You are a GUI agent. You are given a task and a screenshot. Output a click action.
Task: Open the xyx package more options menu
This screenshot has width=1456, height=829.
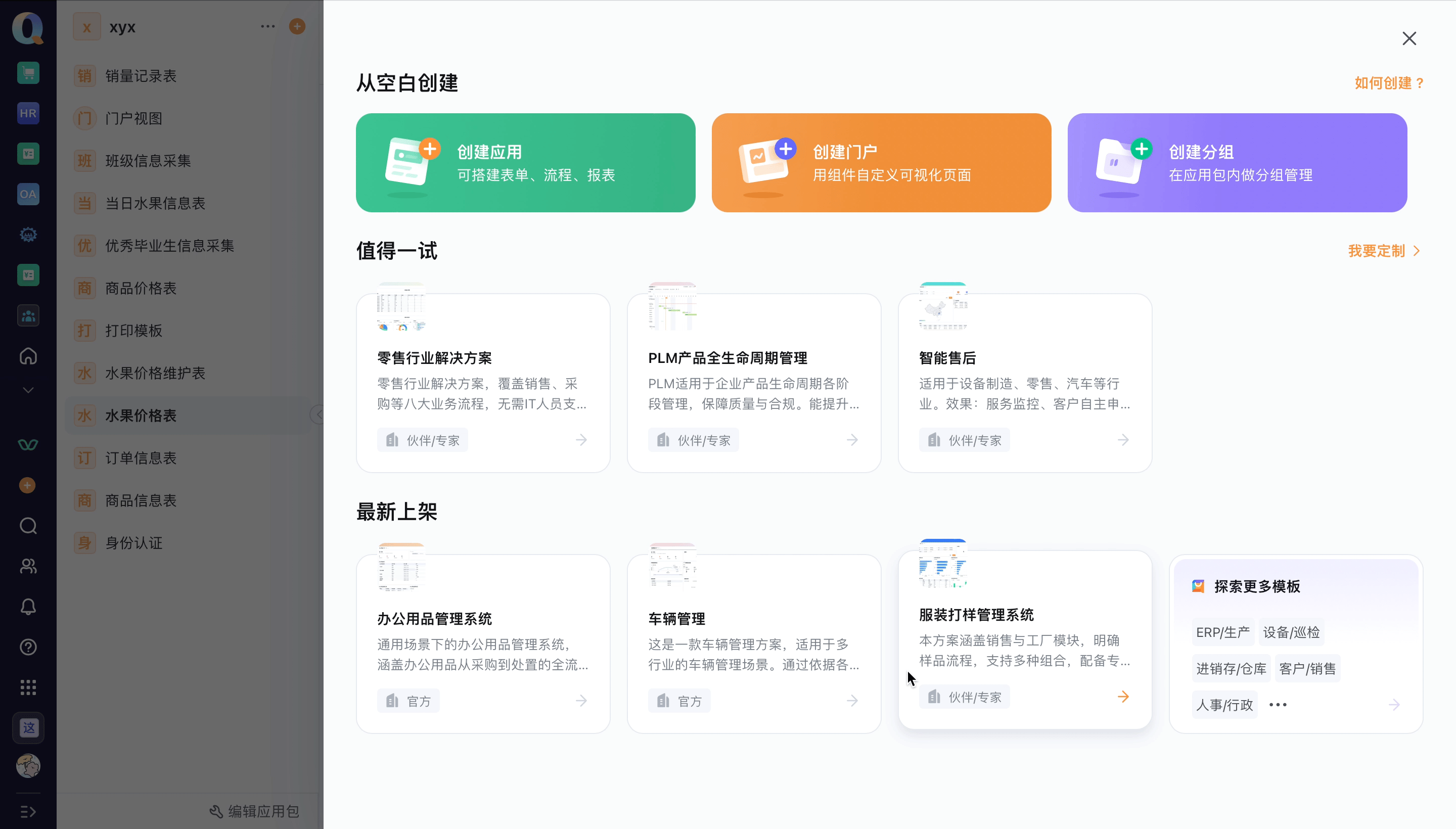pyautogui.click(x=267, y=26)
